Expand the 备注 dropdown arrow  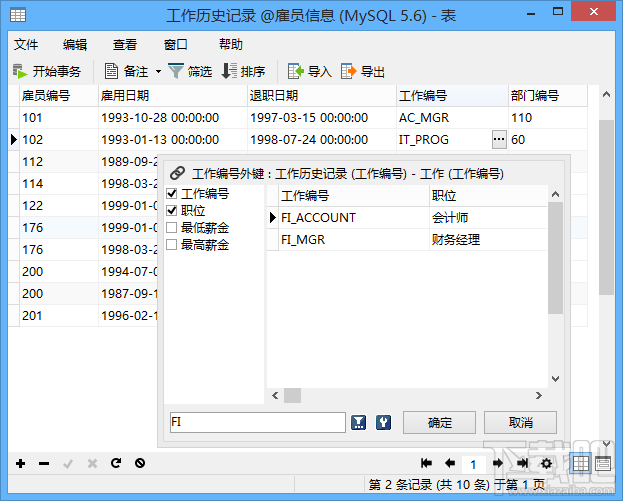point(158,72)
